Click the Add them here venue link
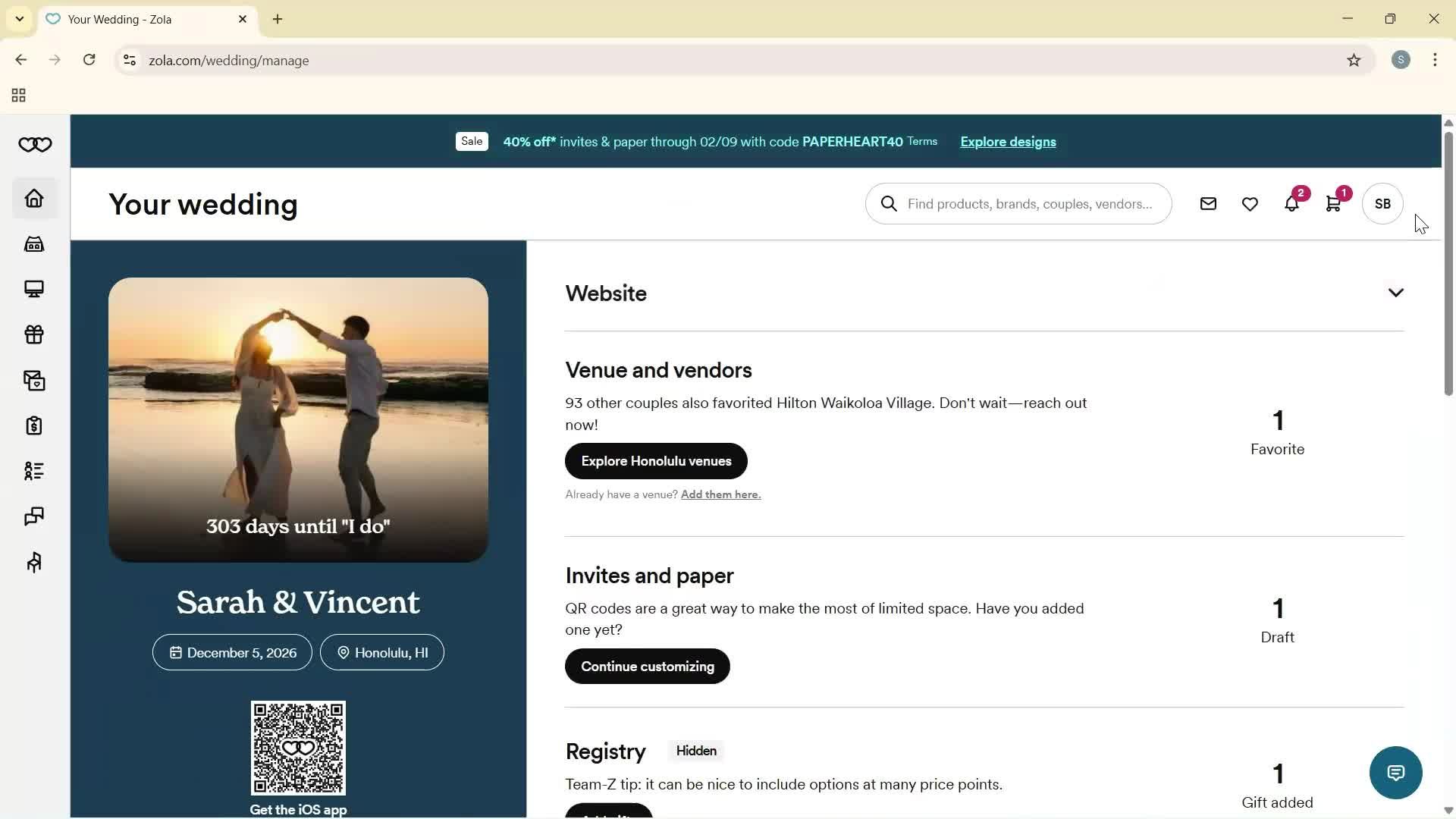The height and width of the screenshot is (819, 1456). (x=719, y=494)
